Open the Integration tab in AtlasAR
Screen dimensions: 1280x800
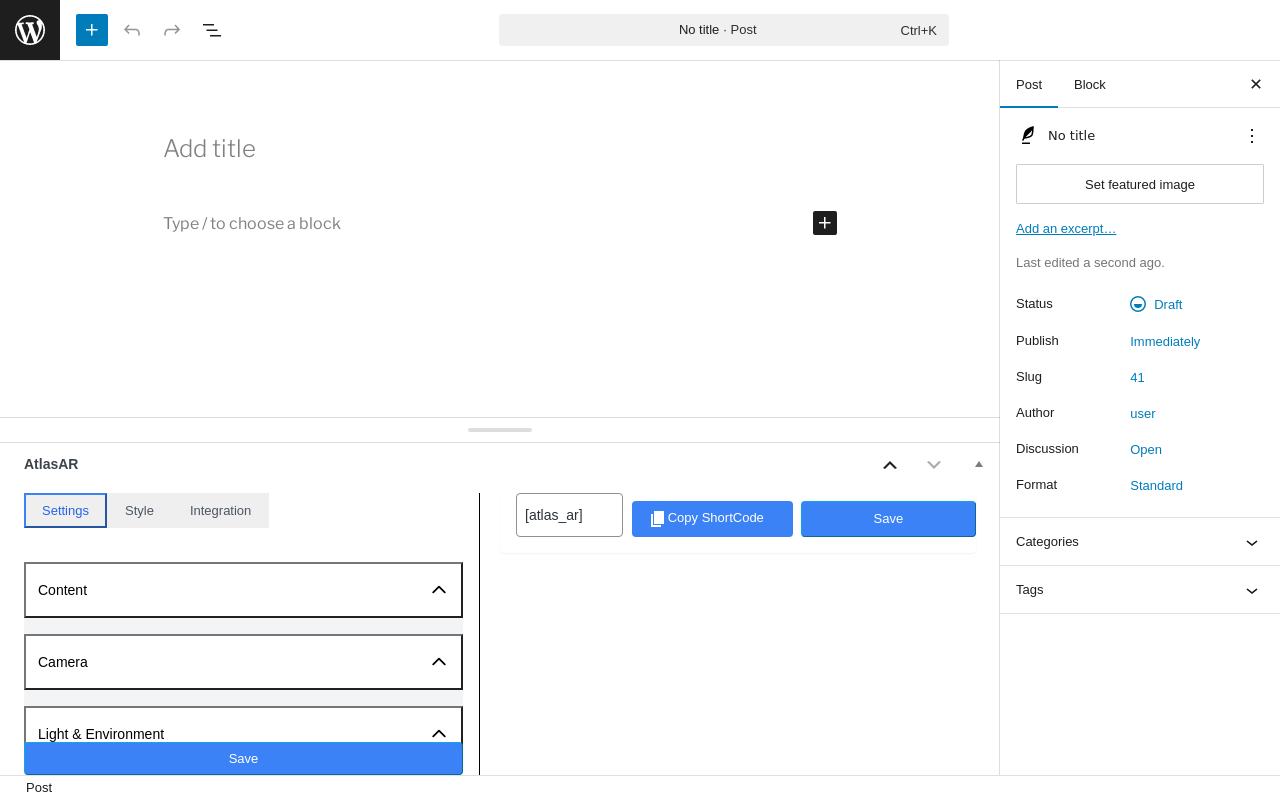tap(220, 511)
